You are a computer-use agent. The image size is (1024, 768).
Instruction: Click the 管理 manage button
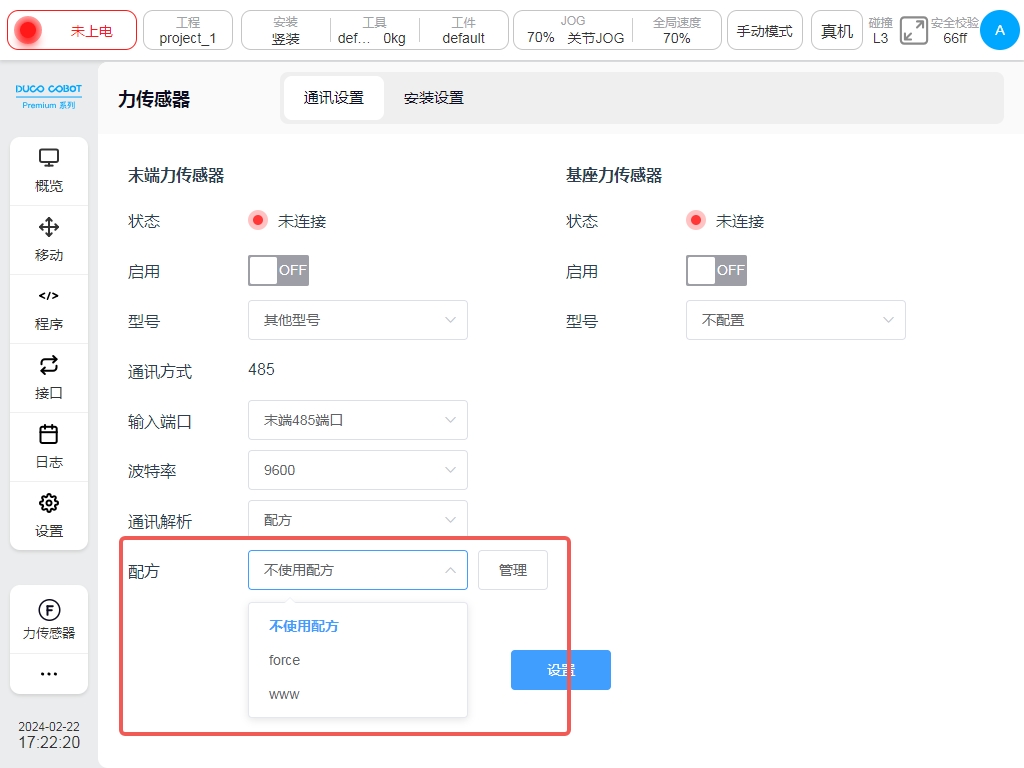click(x=512, y=570)
